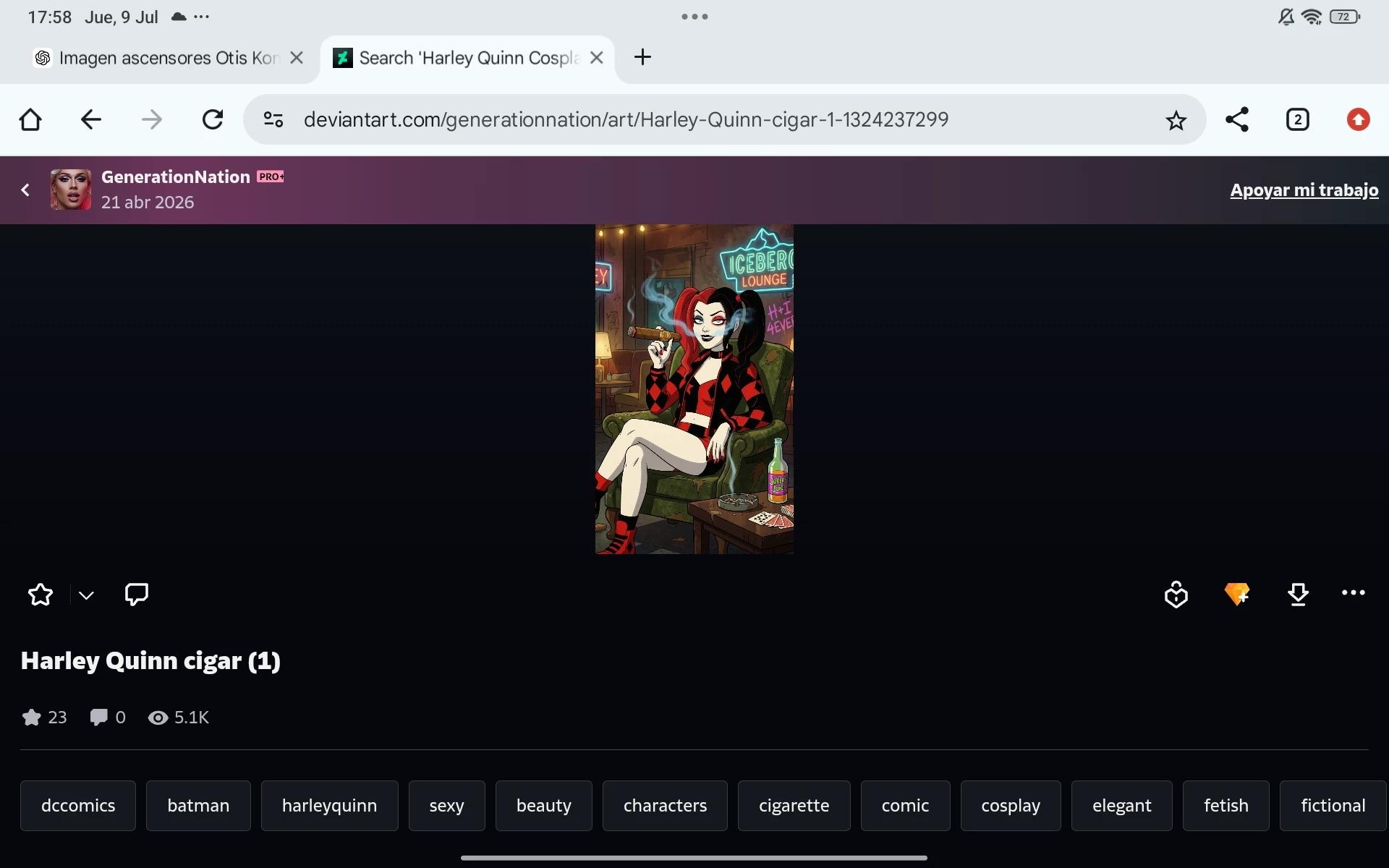Open the three-dot multitasking menu at top
The width and height of the screenshot is (1389, 868).
[694, 17]
